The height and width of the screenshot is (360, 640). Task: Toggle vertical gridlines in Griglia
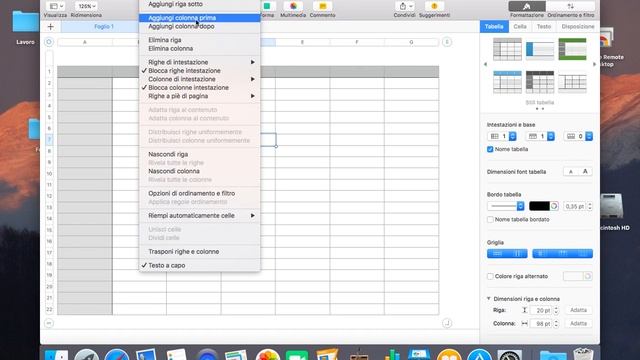(518, 253)
